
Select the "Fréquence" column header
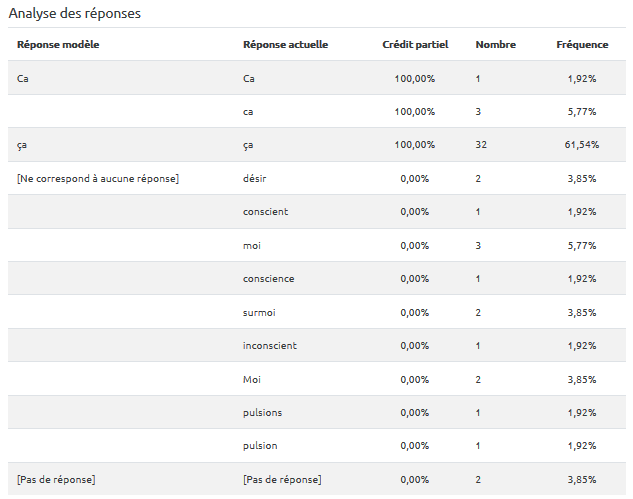582,45
